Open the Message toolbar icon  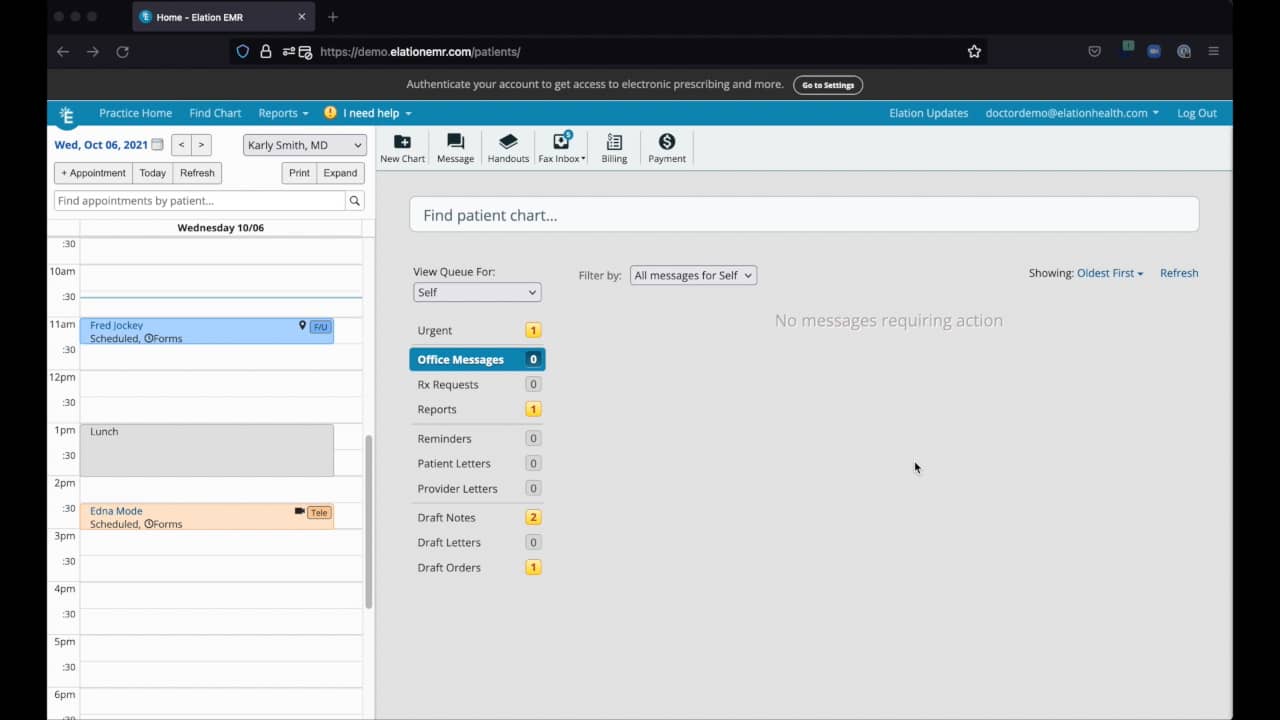(455, 148)
